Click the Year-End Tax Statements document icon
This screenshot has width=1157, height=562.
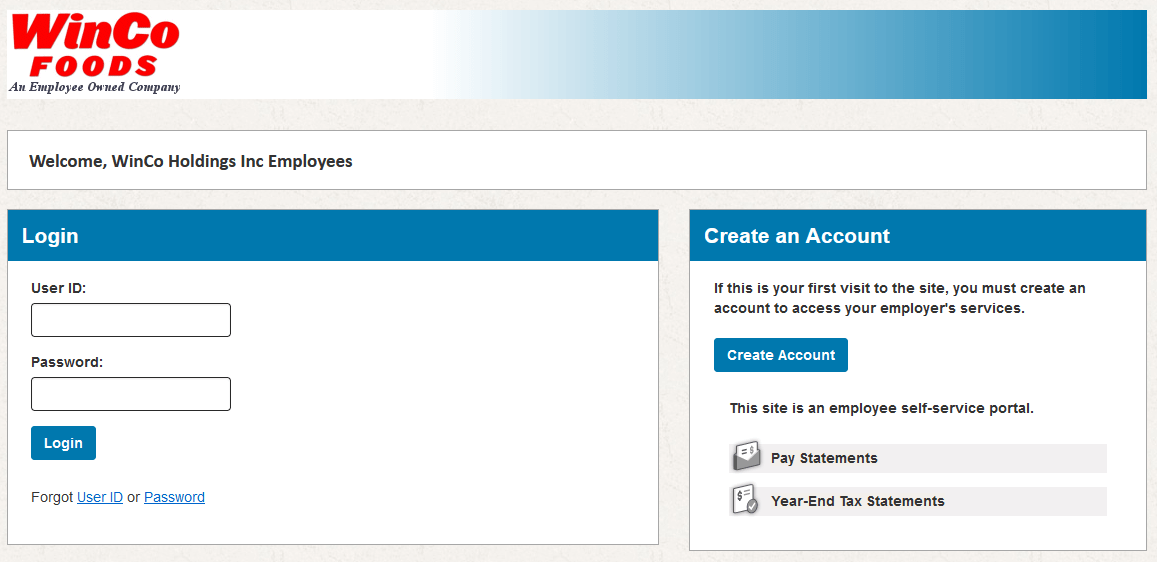[745, 501]
